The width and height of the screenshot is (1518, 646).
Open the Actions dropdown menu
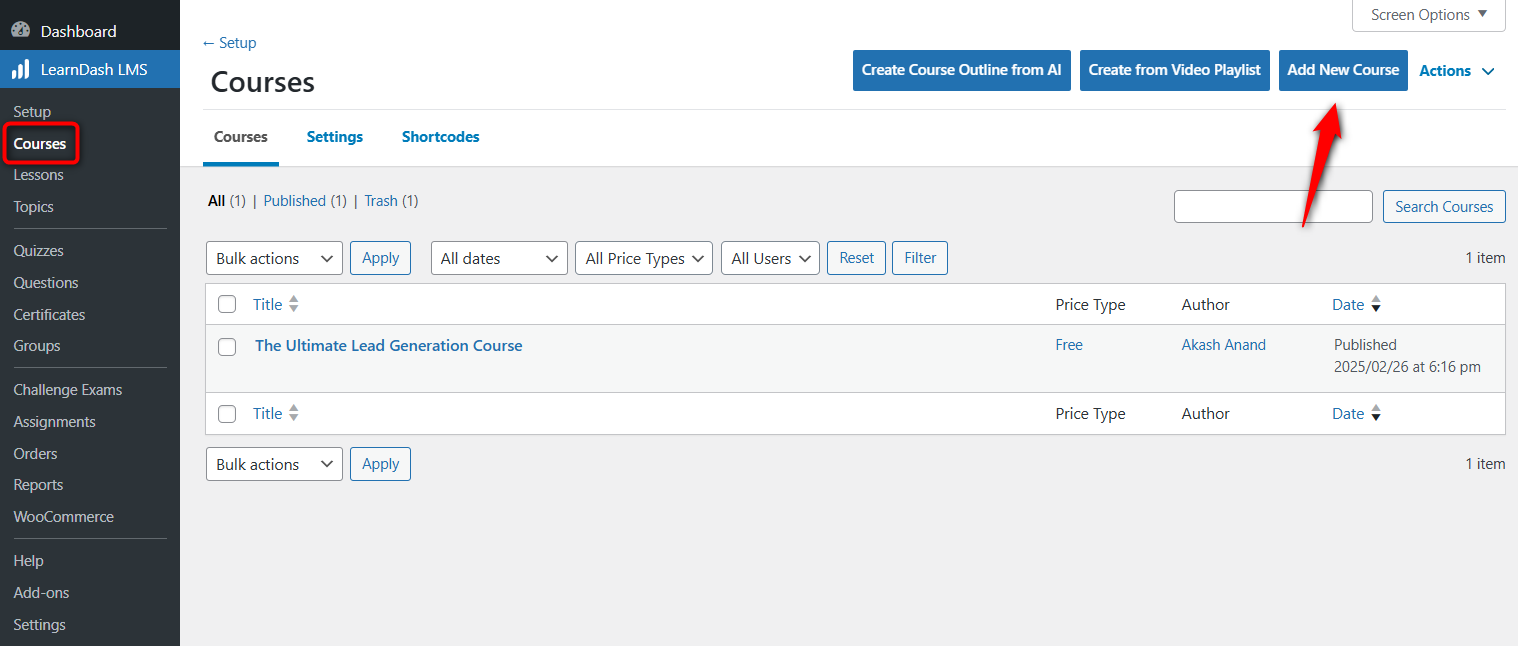pyautogui.click(x=1456, y=70)
